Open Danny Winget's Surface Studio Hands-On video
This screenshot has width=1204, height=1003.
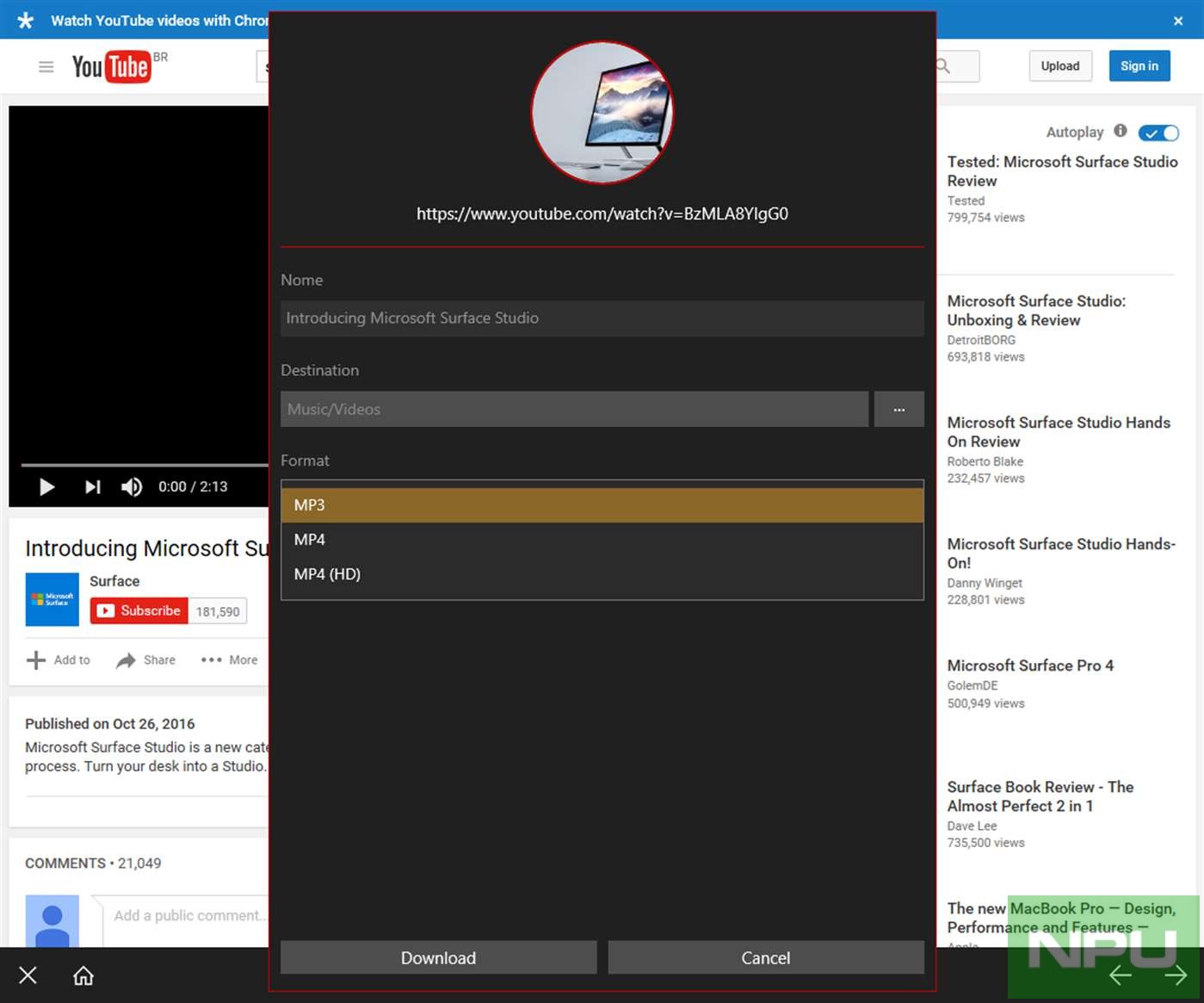[1061, 554]
